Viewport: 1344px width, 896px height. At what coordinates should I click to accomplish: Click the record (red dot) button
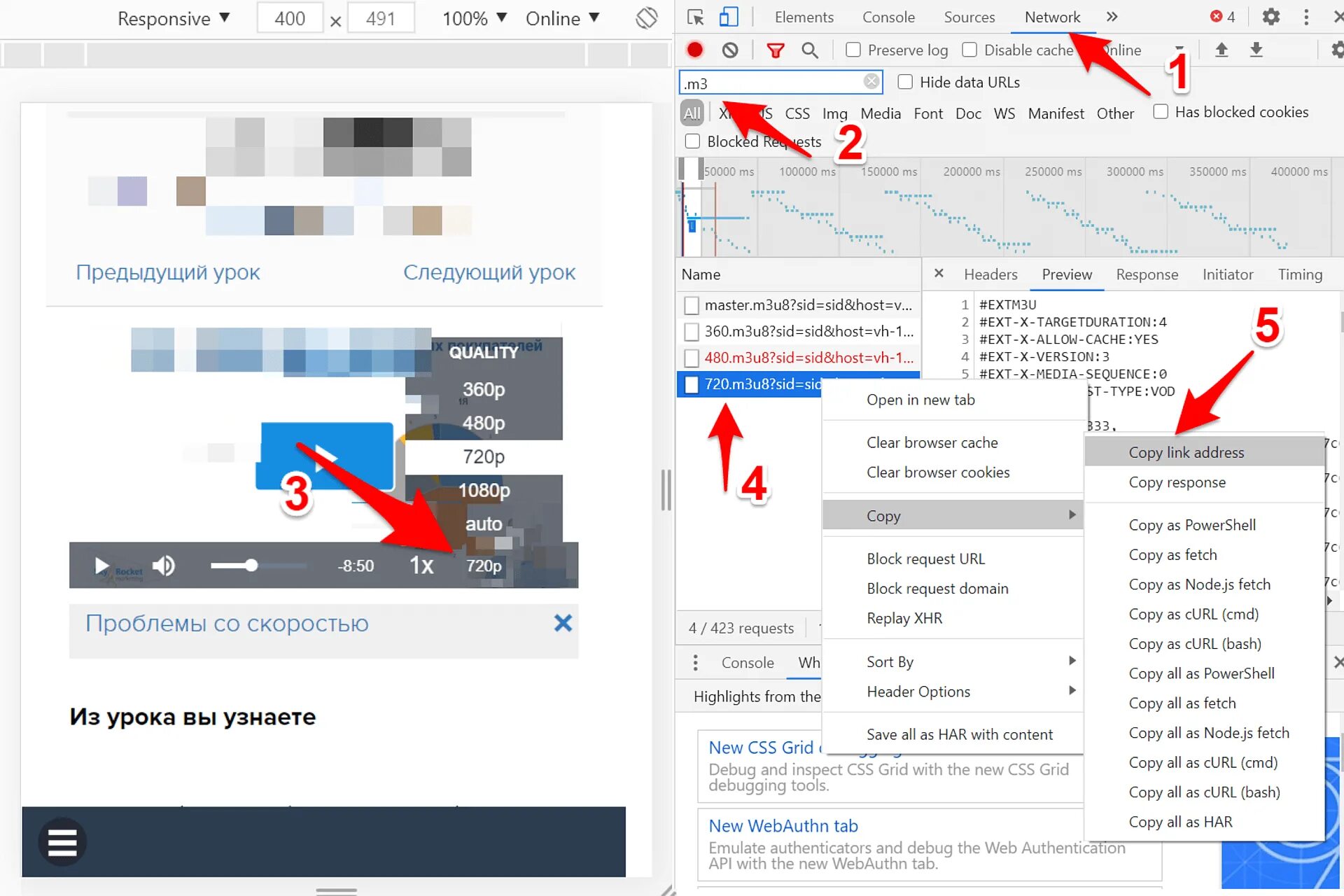(x=696, y=50)
